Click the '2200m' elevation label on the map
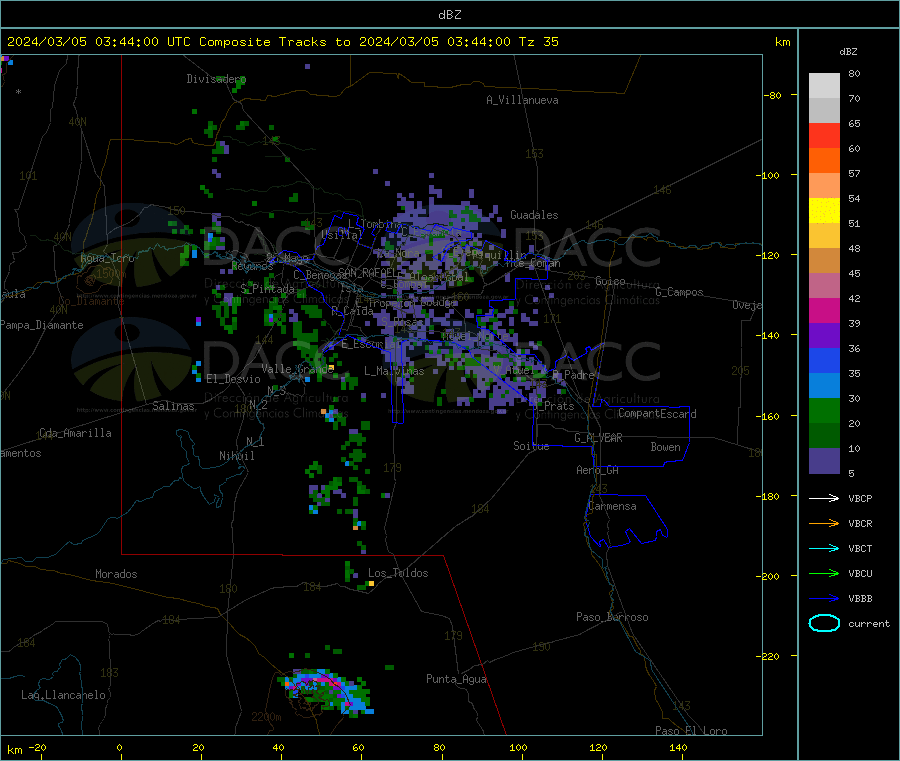This screenshot has height=761, width=900. (266, 717)
